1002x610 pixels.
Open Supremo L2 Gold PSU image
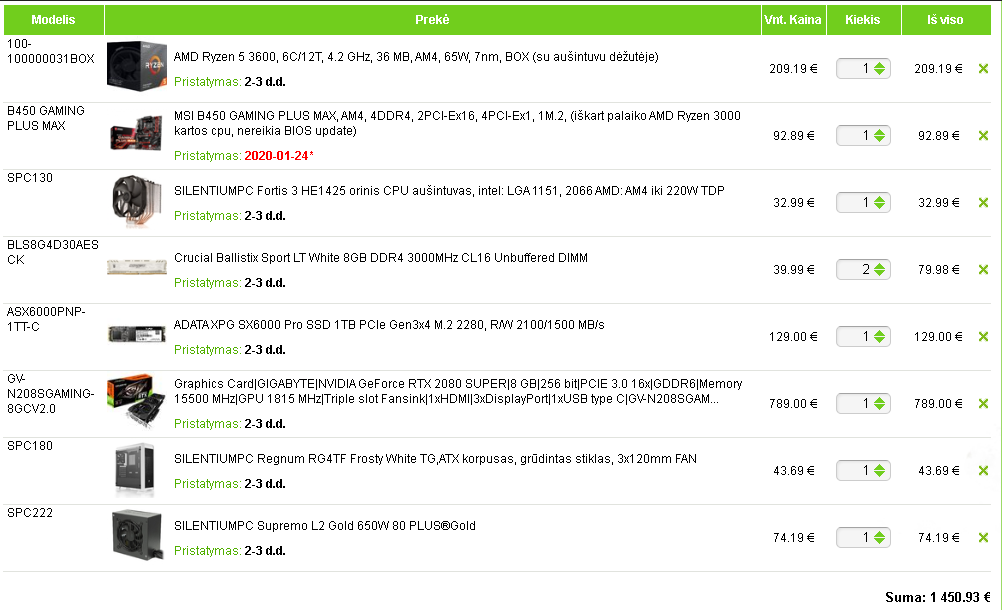pos(137,535)
